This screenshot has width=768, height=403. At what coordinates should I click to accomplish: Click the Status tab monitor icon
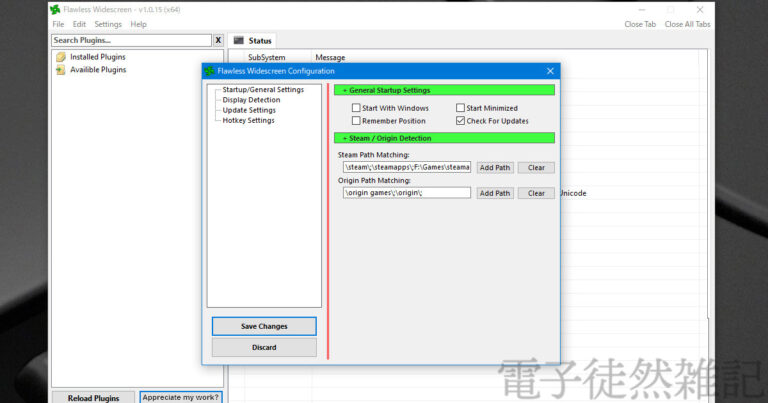click(x=238, y=40)
